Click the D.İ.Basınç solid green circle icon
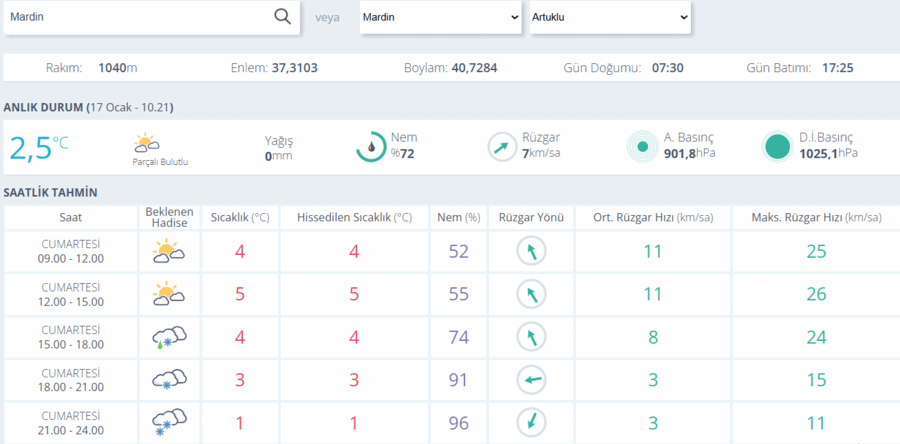Viewport: 900px width, 444px height. [778, 147]
